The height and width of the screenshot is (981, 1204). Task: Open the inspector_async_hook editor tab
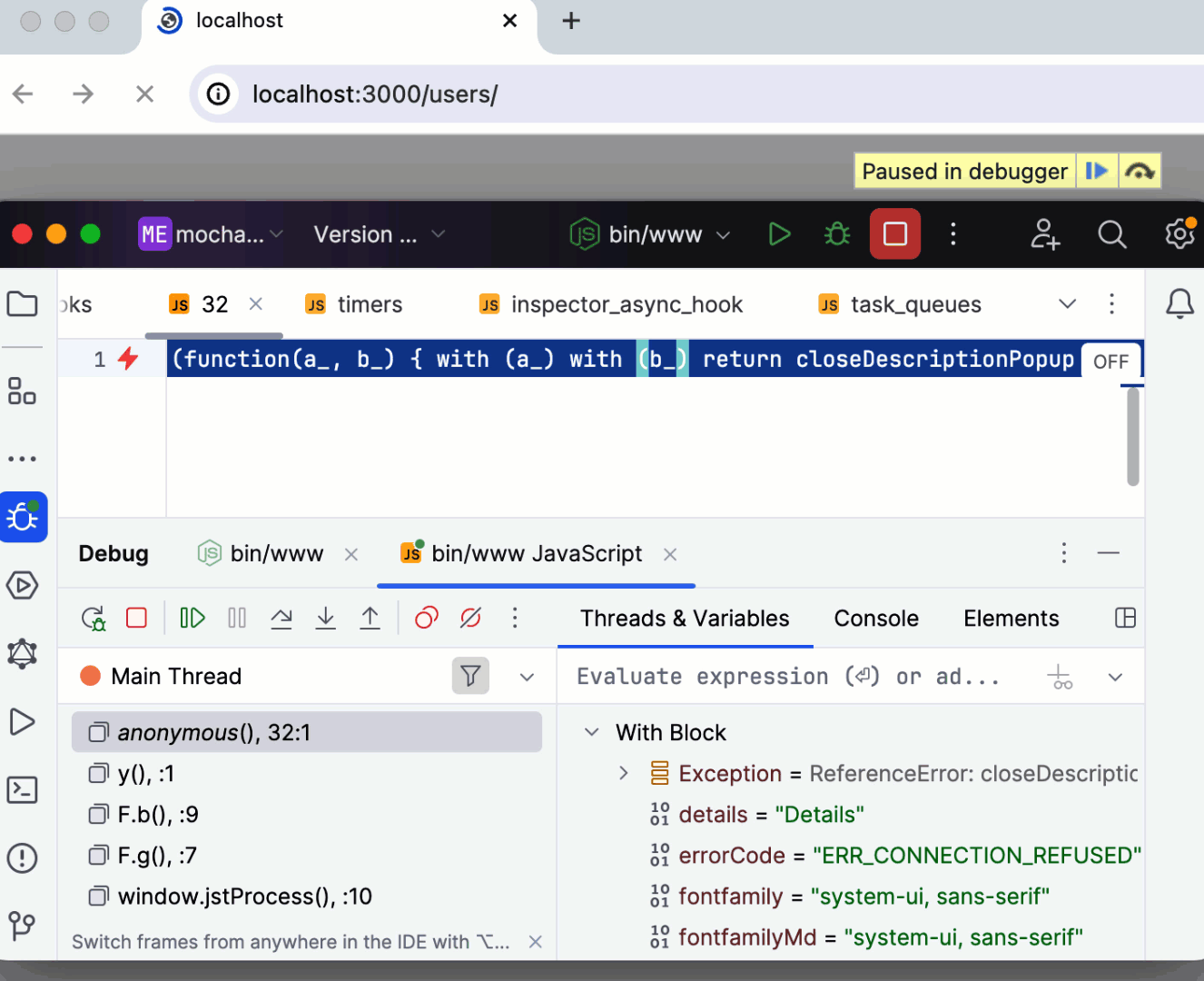click(x=627, y=304)
